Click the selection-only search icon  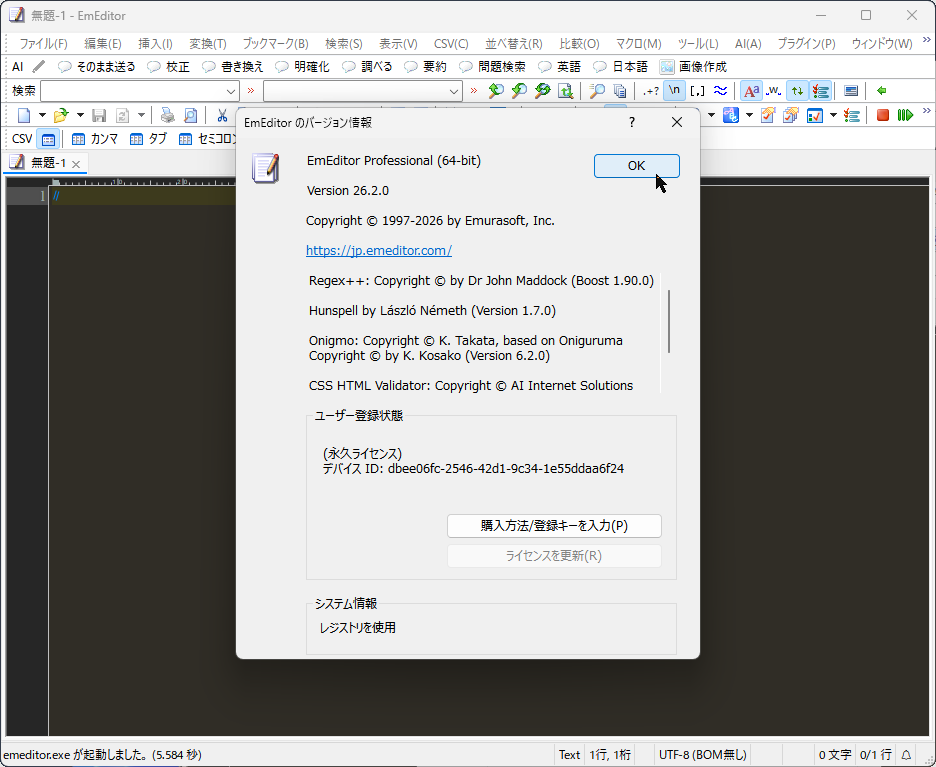[851, 91]
